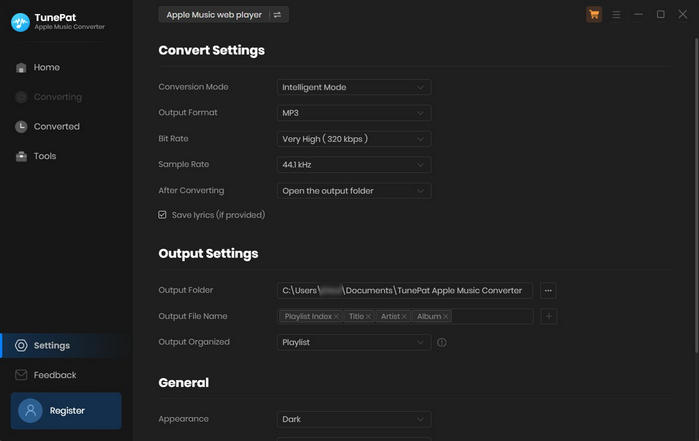Screen dimensions: 699x441
Task: Toggle Save lyrics (if provided) checkbox
Action: 162,215
